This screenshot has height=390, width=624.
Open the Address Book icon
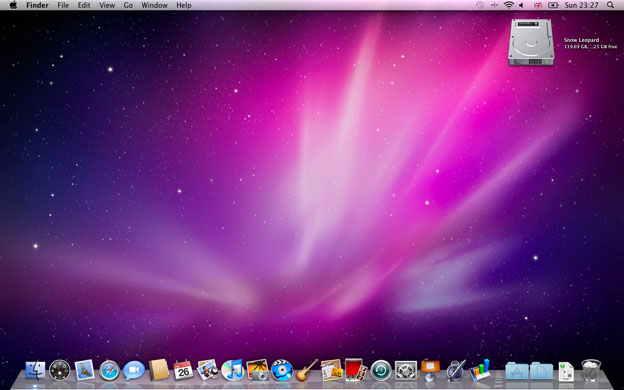tap(158, 370)
